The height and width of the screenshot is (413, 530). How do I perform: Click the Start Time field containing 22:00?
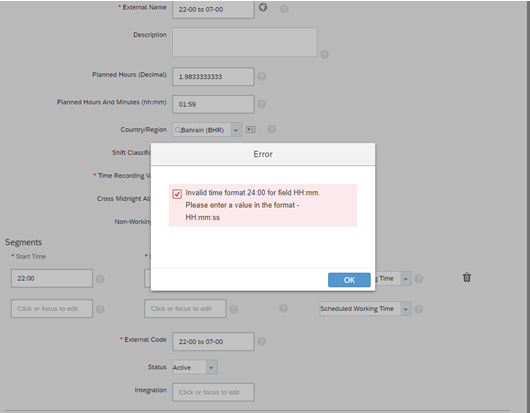point(52,278)
